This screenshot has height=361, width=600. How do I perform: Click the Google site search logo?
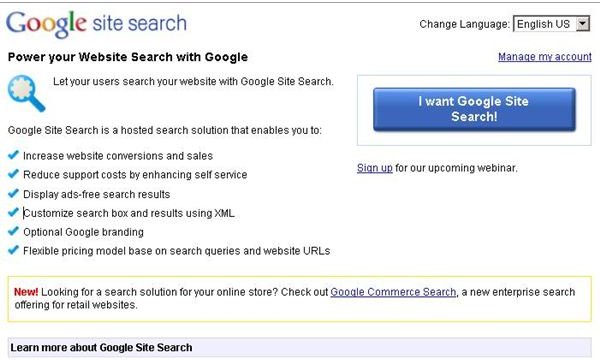(96, 24)
